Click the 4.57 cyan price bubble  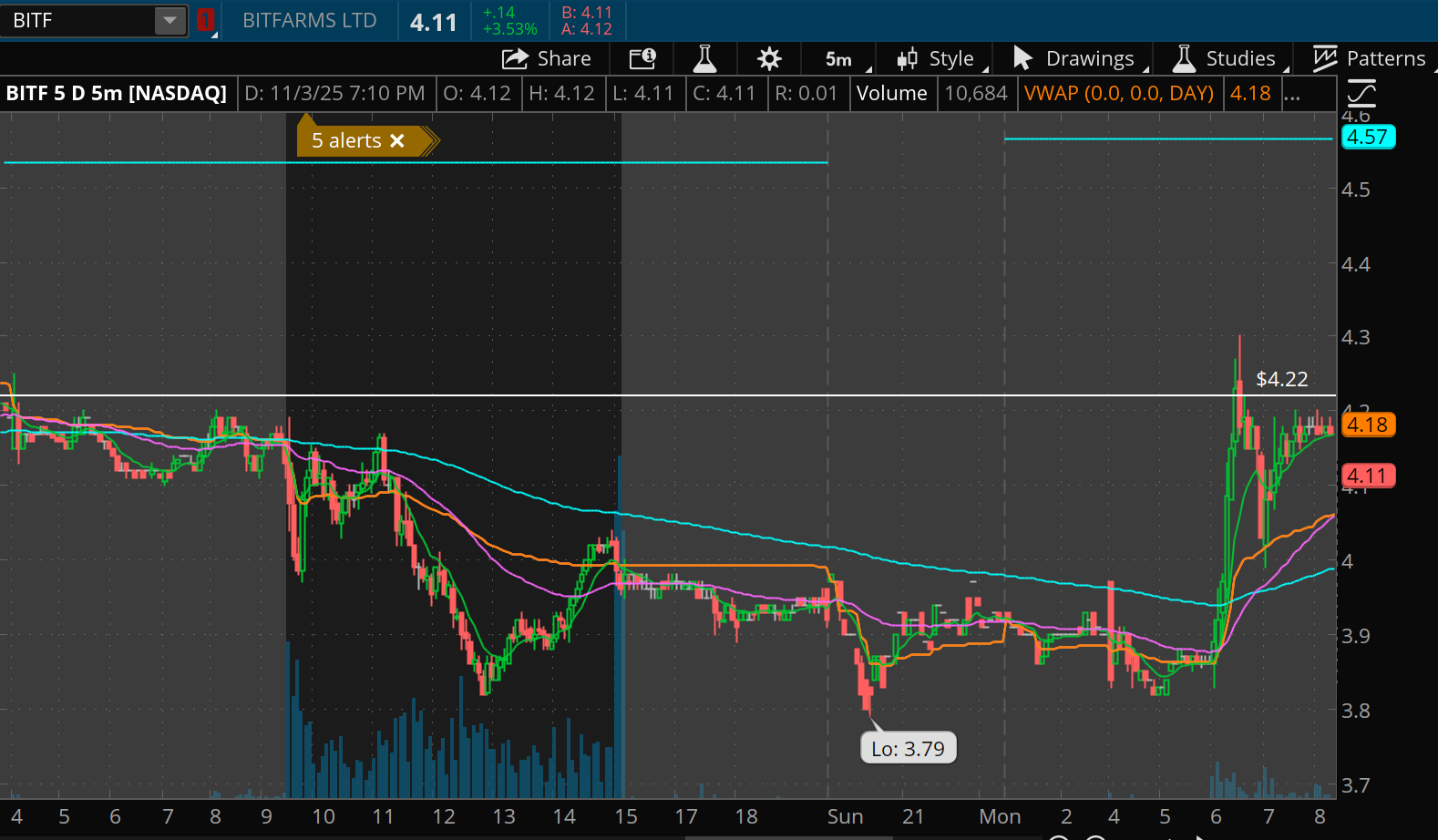point(1368,138)
